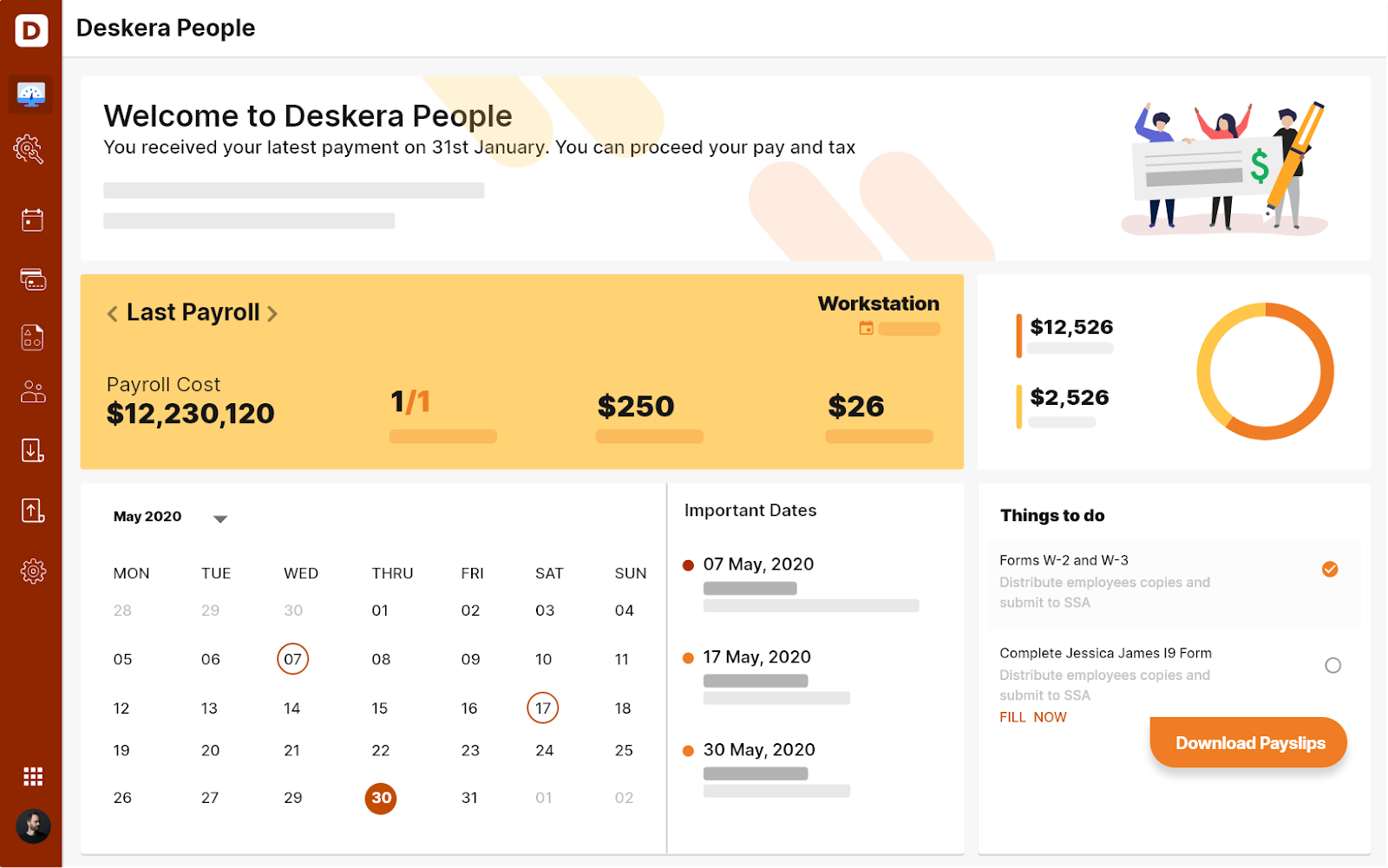Viewport: 1388px width, 868px height.
Task: Open the employees people icon in sidebar
Action: [32, 392]
